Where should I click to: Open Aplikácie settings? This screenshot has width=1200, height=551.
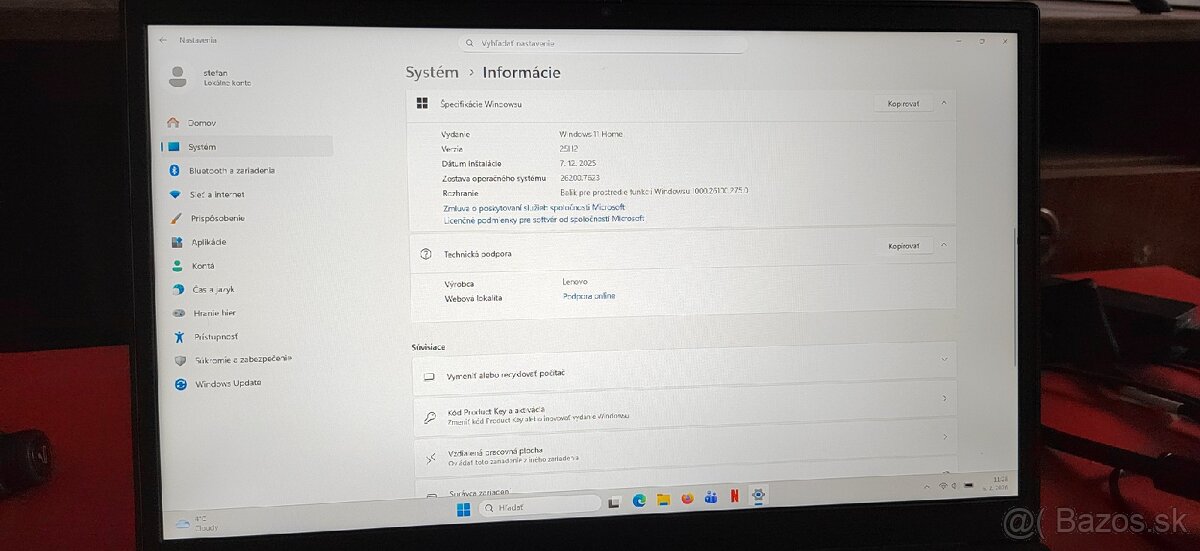[x=247, y=242]
